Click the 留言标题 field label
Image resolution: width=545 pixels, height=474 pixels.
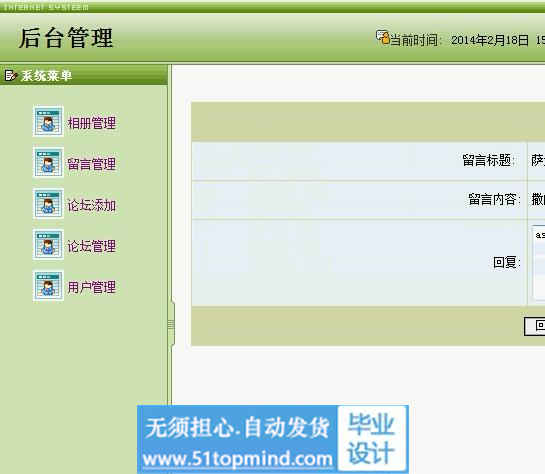[488, 160]
